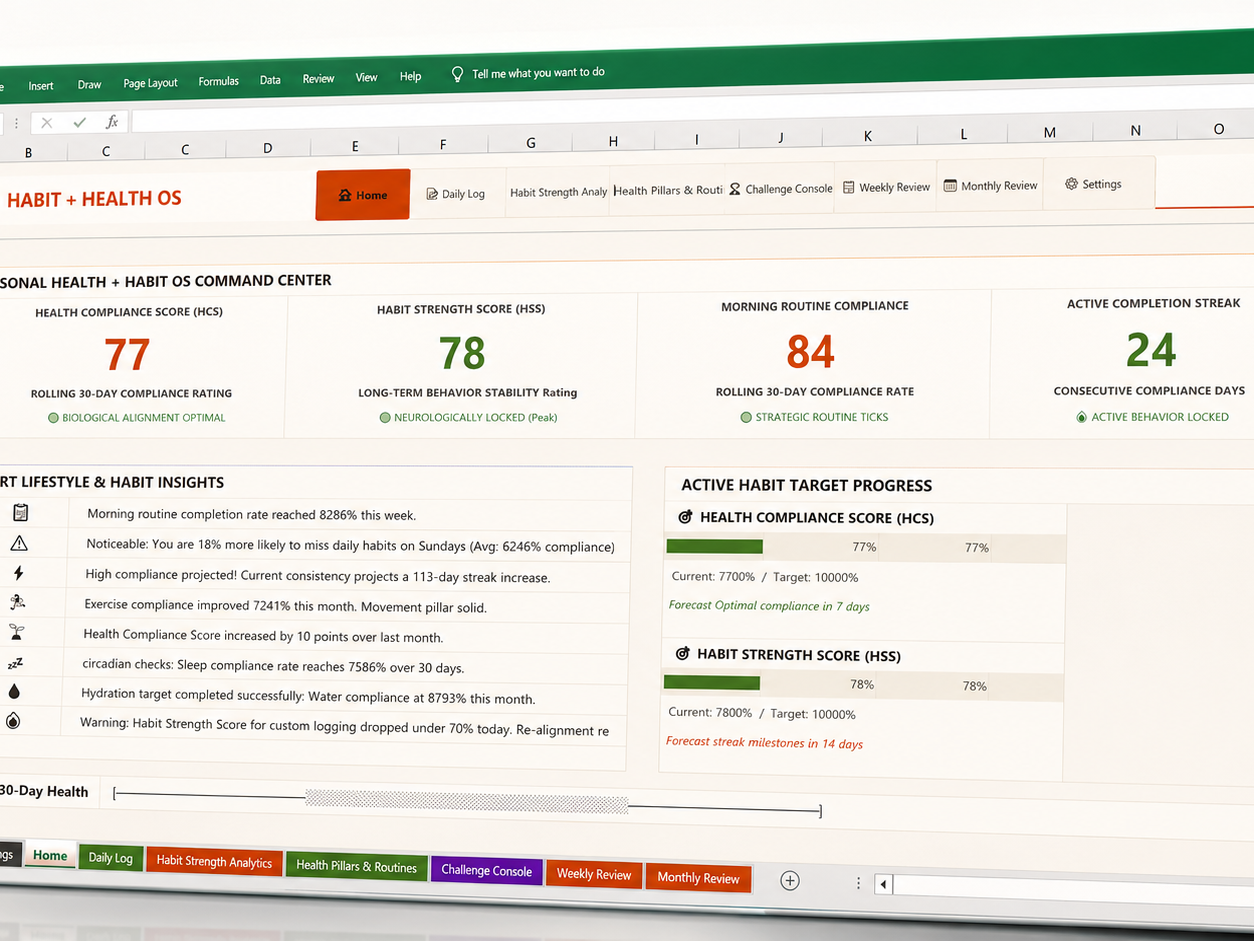Click the sprout icon for score increase insight
Screen dimensions: 1254x941
16,632
